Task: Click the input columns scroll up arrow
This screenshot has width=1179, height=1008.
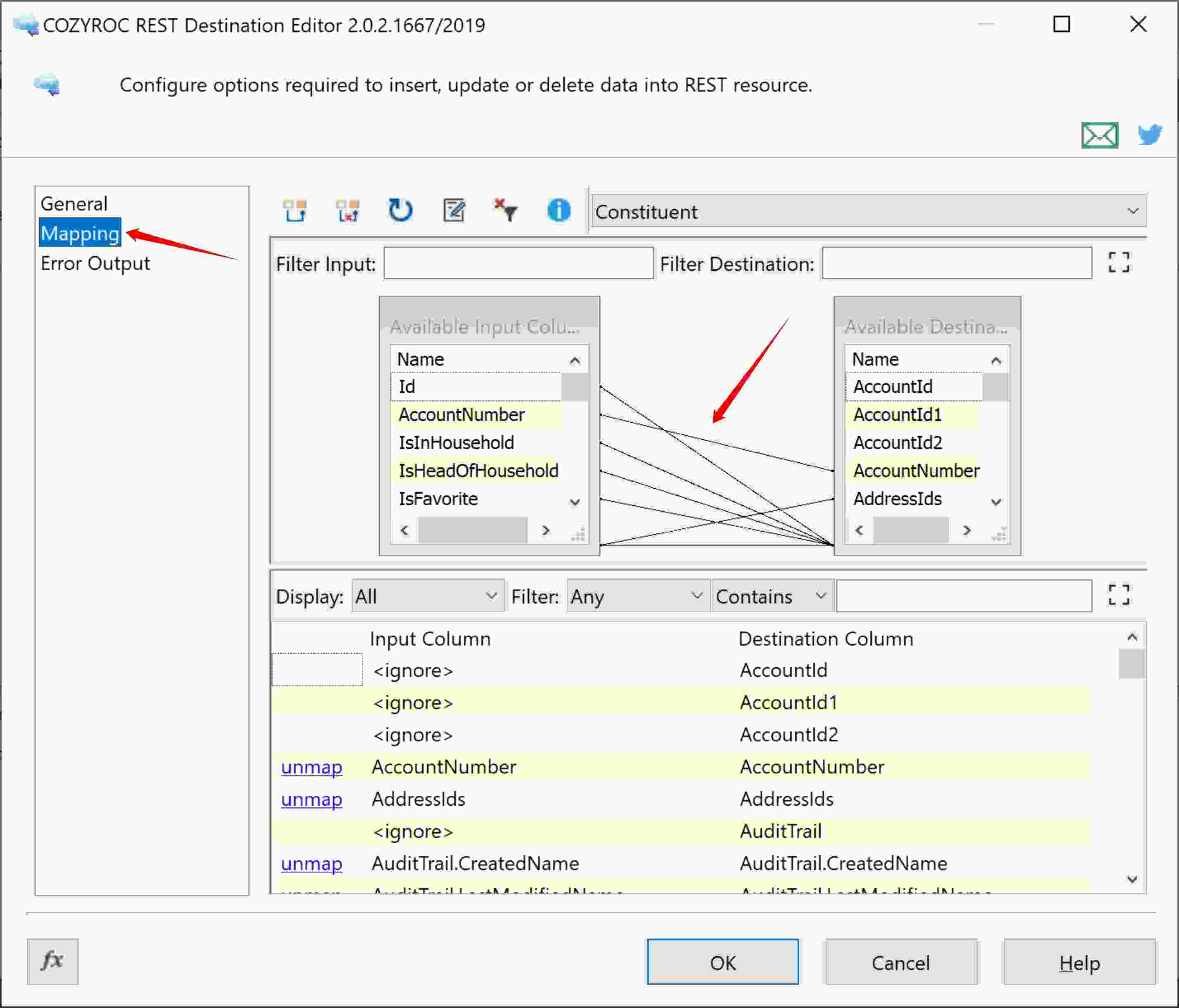Action: point(575,360)
